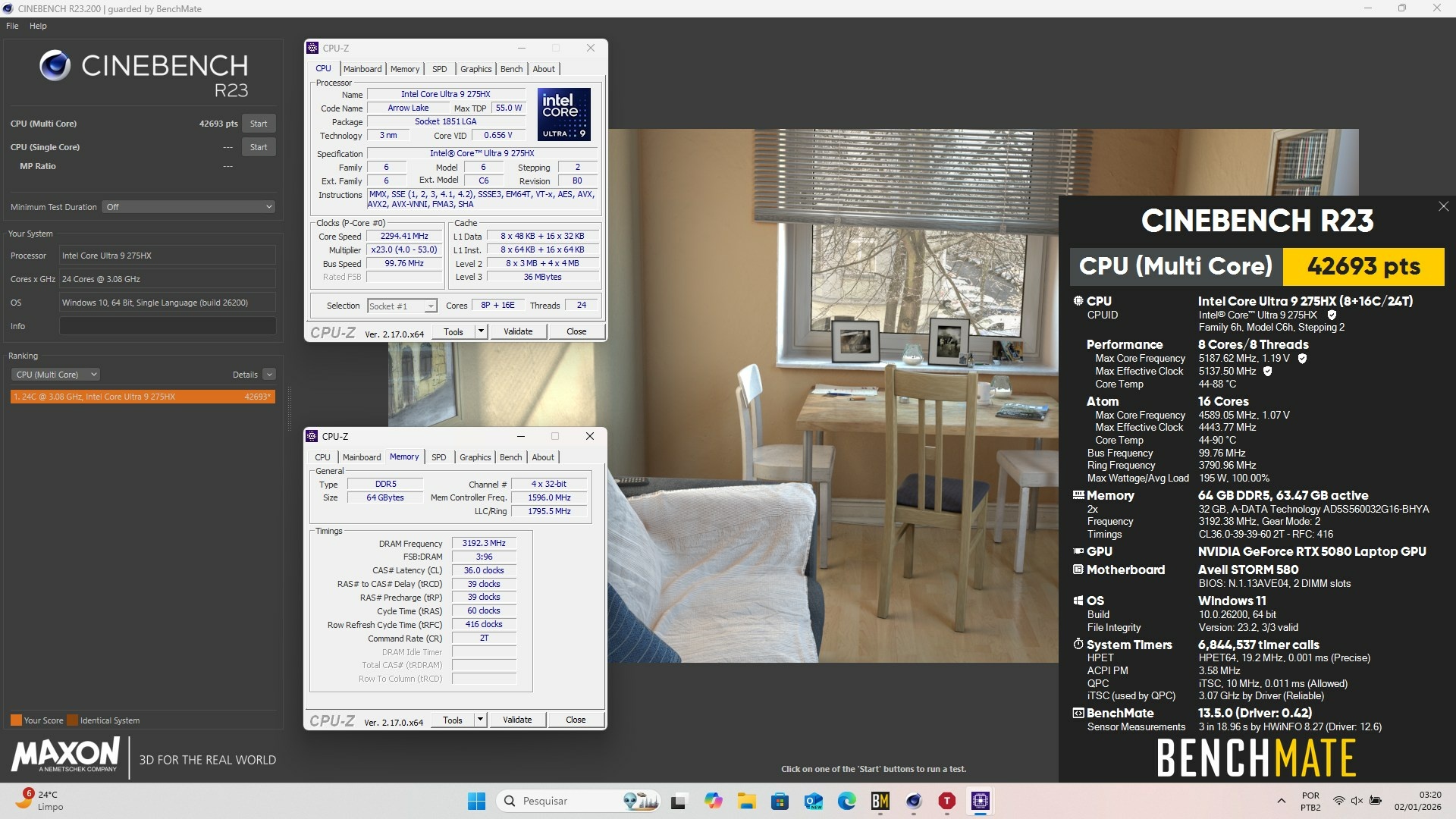Expand the CPU (Multi Core) ranking dropdown
The height and width of the screenshot is (819, 1456).
pos(55,375)
